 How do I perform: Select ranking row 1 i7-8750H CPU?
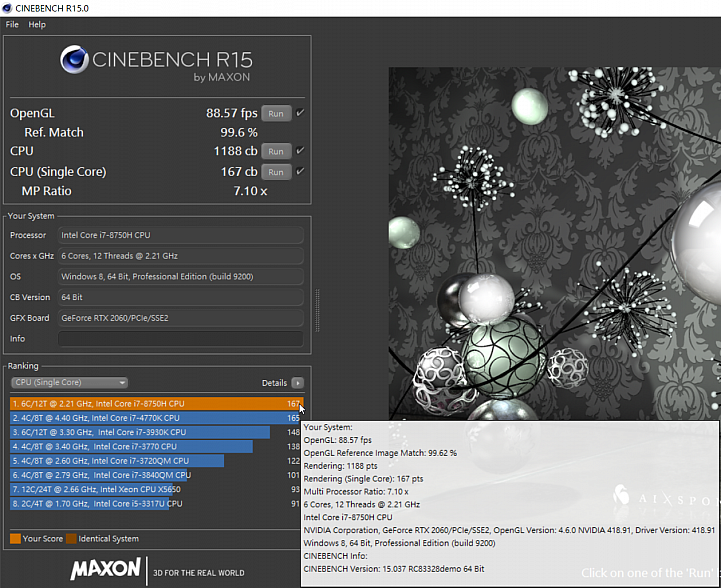pyautogui.click(x=156, y=404)
